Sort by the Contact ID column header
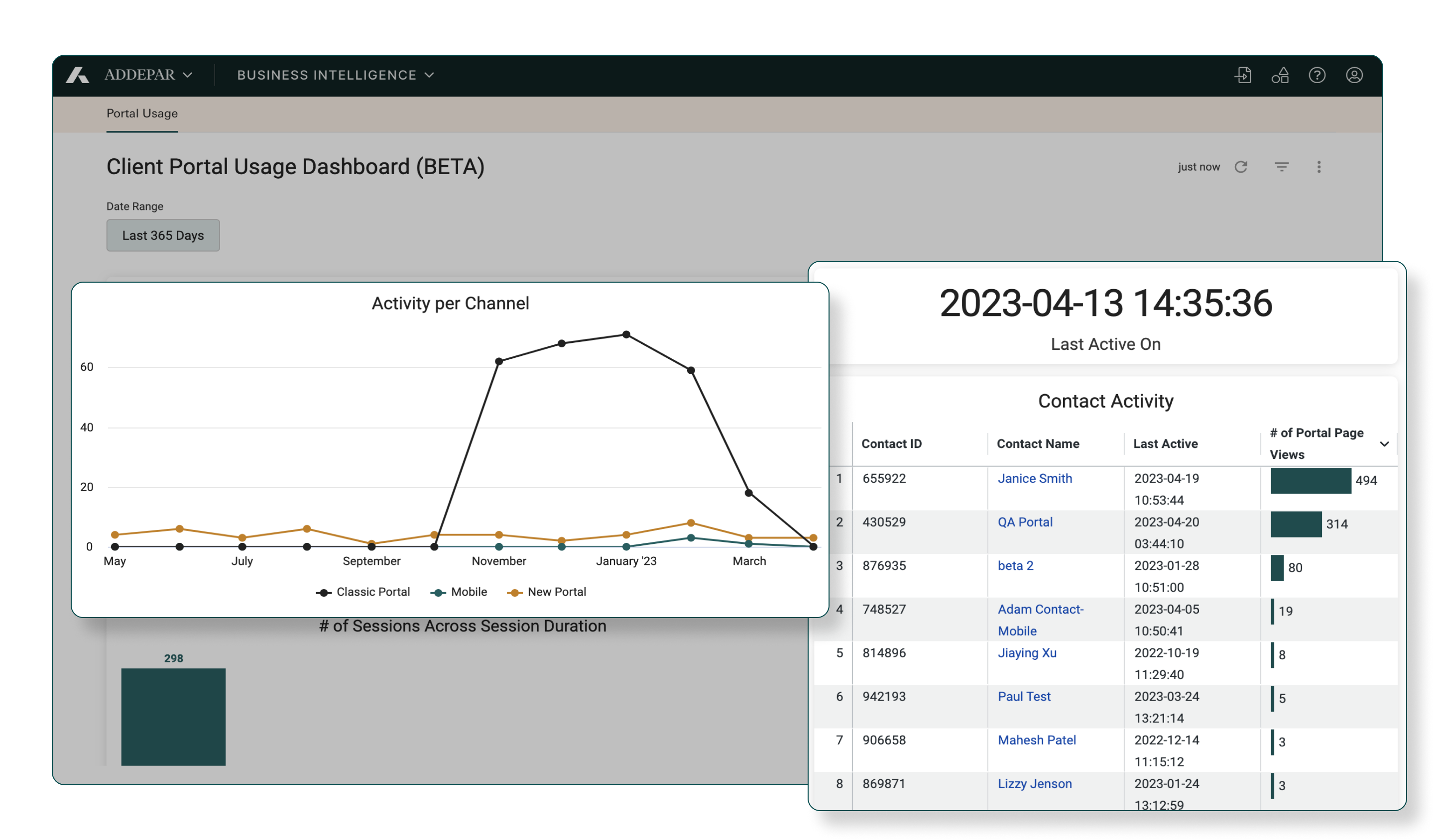Screen dimensions: 1434x840 coord(891,443)
